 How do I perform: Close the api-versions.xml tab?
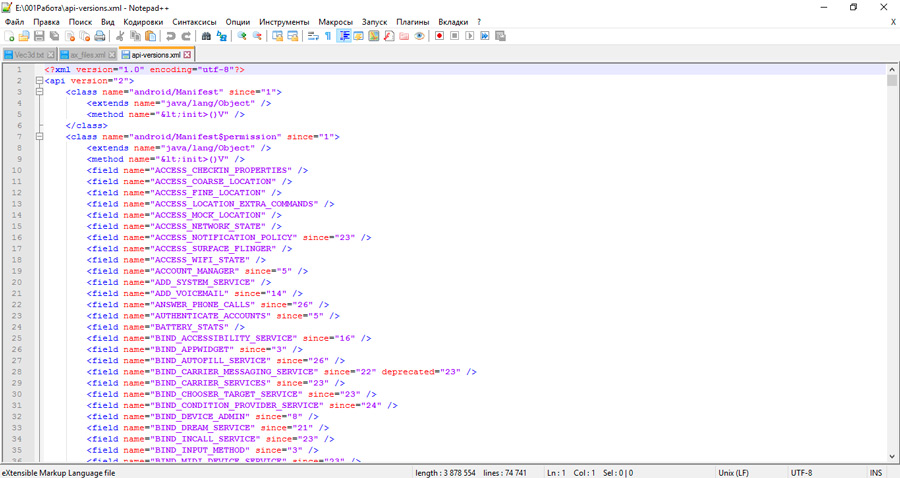(187, 55)
